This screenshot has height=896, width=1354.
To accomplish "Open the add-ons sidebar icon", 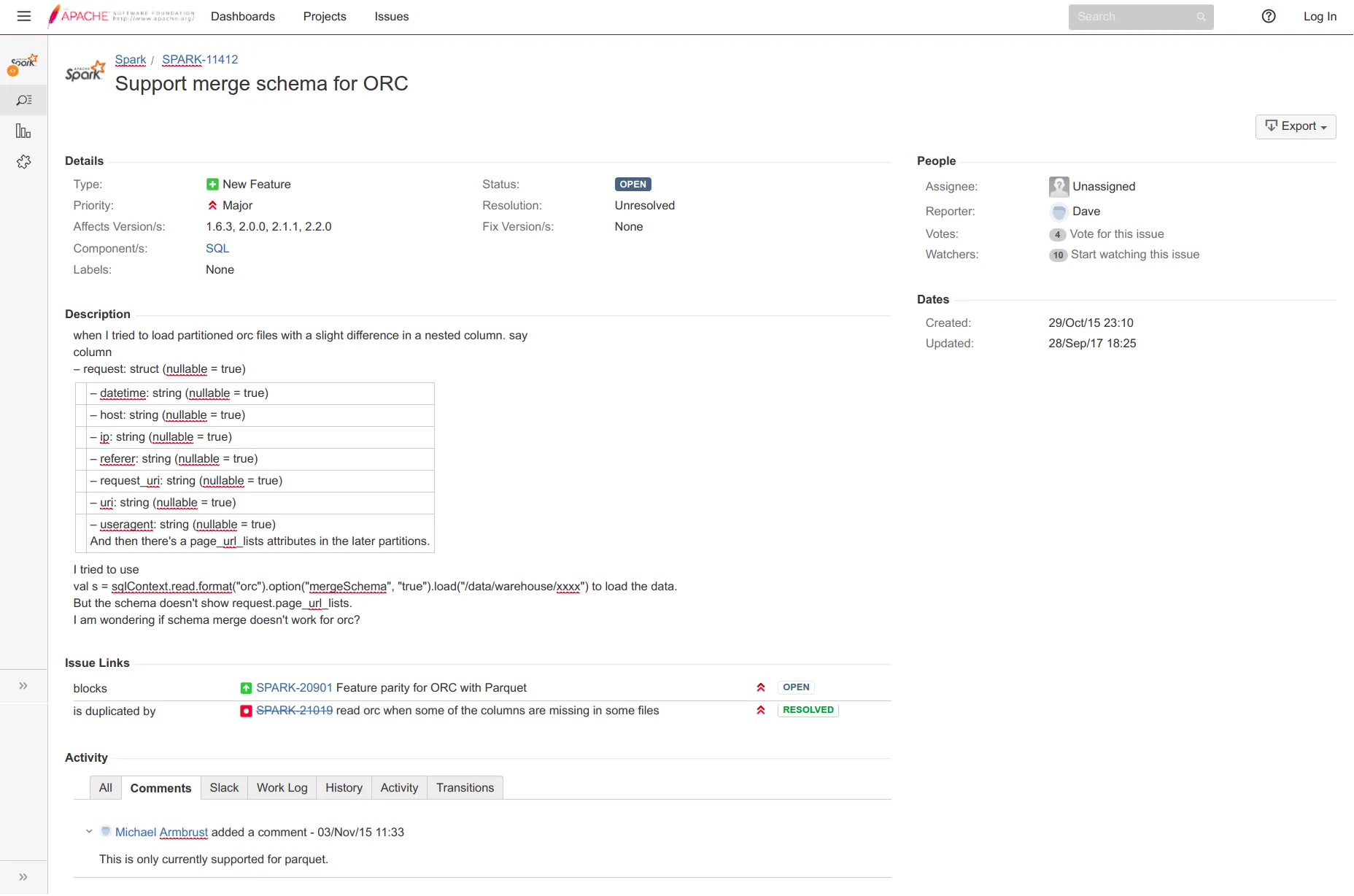I will tap(24, 162).
